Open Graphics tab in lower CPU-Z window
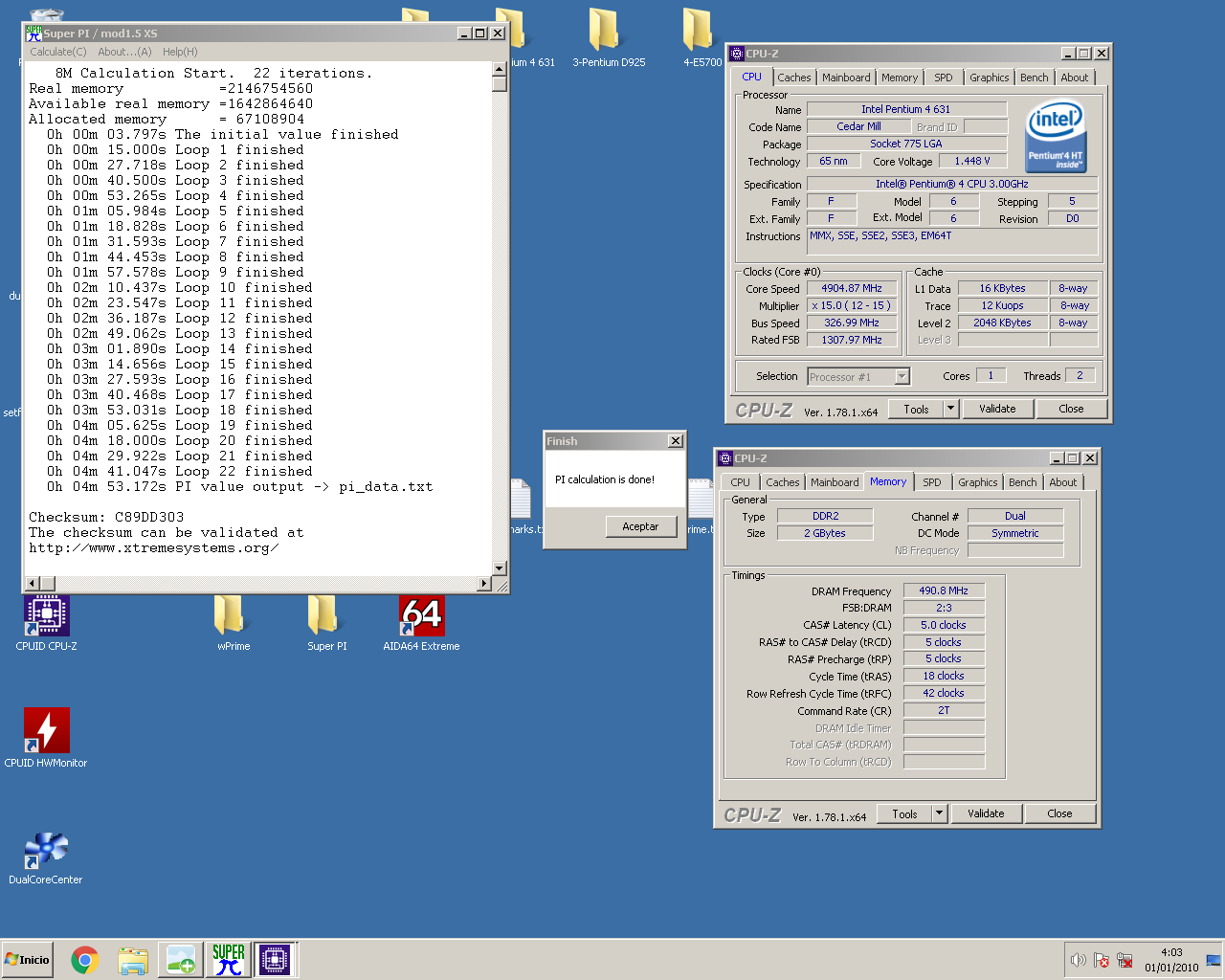 (977, 482)
